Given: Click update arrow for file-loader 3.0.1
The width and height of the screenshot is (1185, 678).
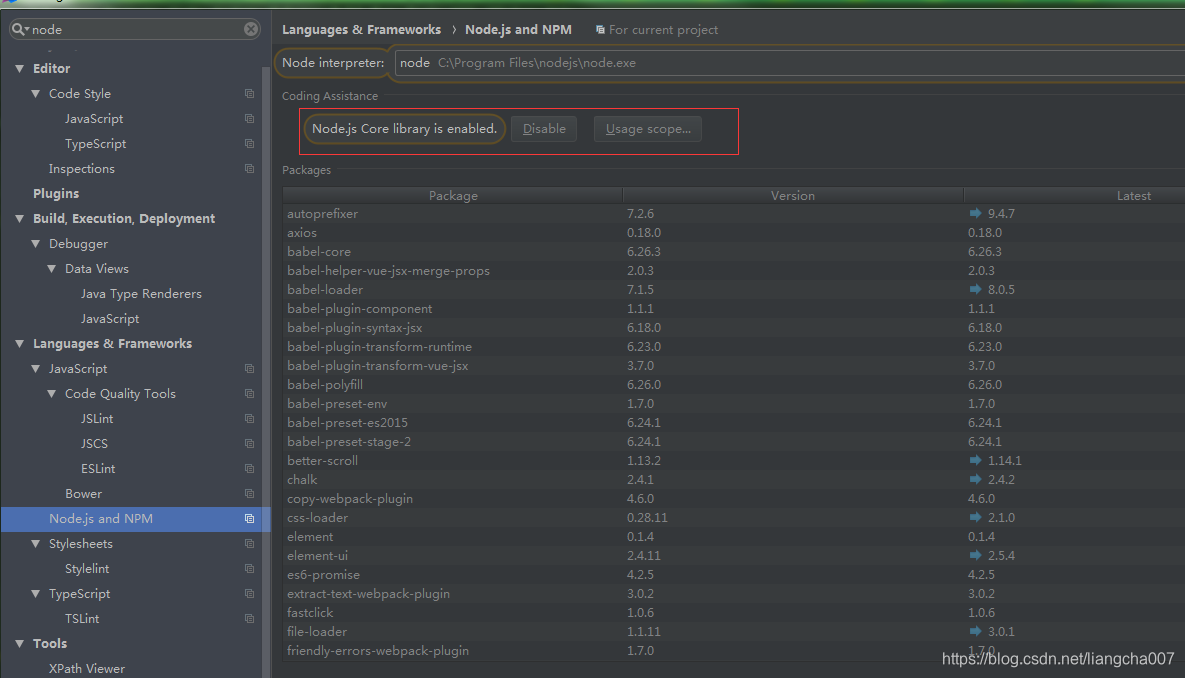Looking at the screenshot, I should pyautogui.click(x=975, y=631).
